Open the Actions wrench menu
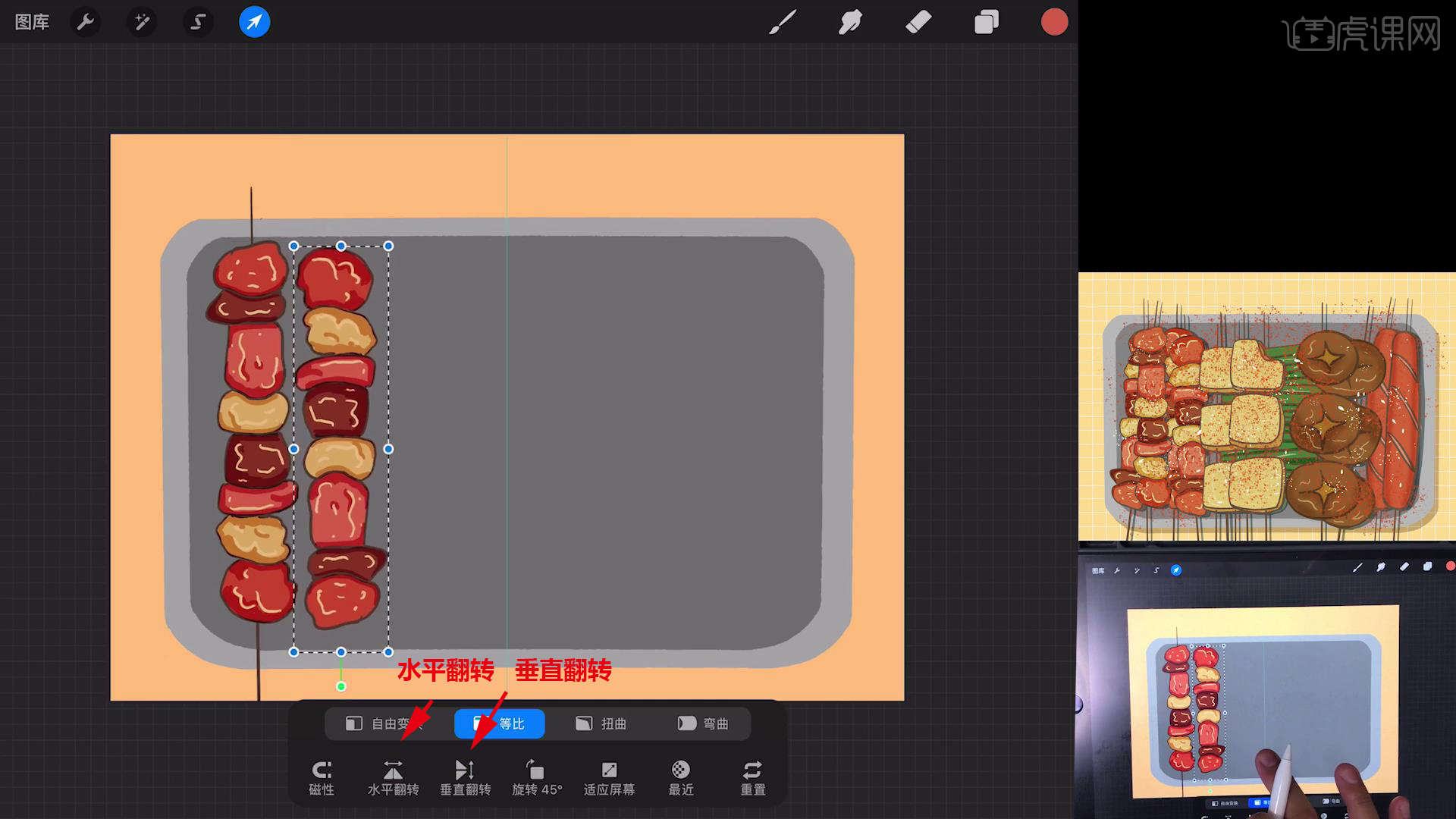Viewport: 1456px width, 819px height. point(86,22)
